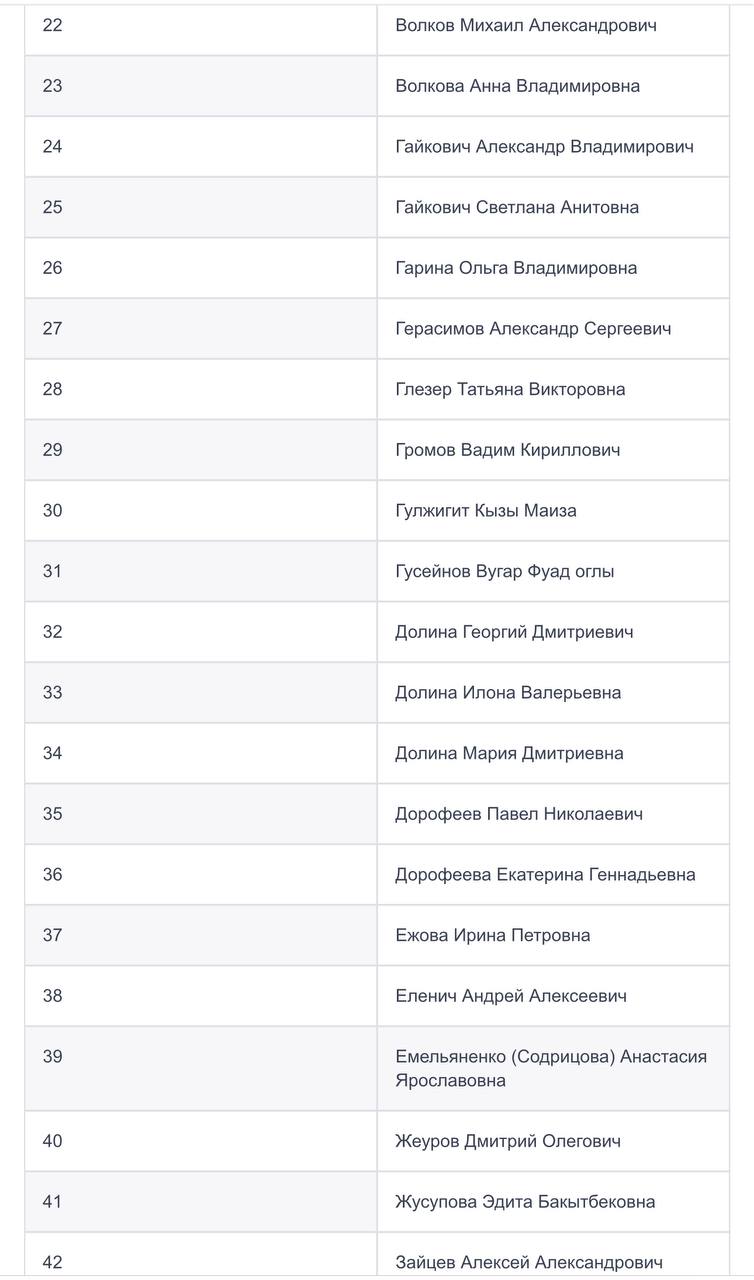Viewport: 754px width, 1280px height.
Task: Select Гайкович Светлана Анитовна cell
Action: pos(517,207)
